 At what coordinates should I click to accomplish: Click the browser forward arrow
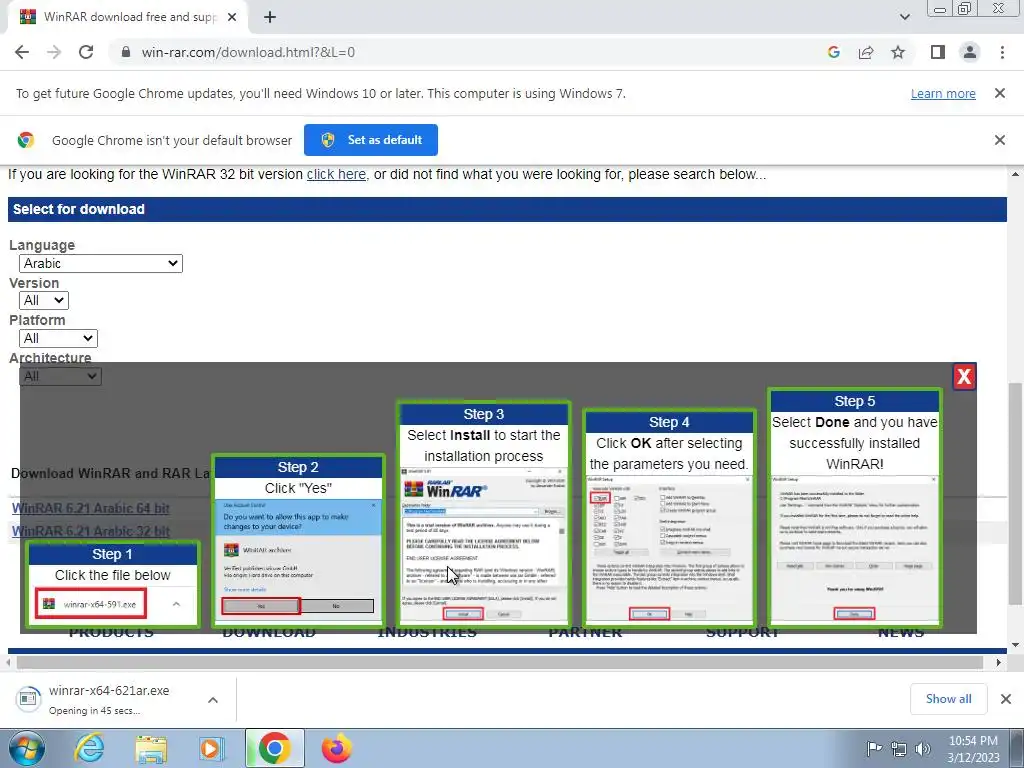(54, 52)
